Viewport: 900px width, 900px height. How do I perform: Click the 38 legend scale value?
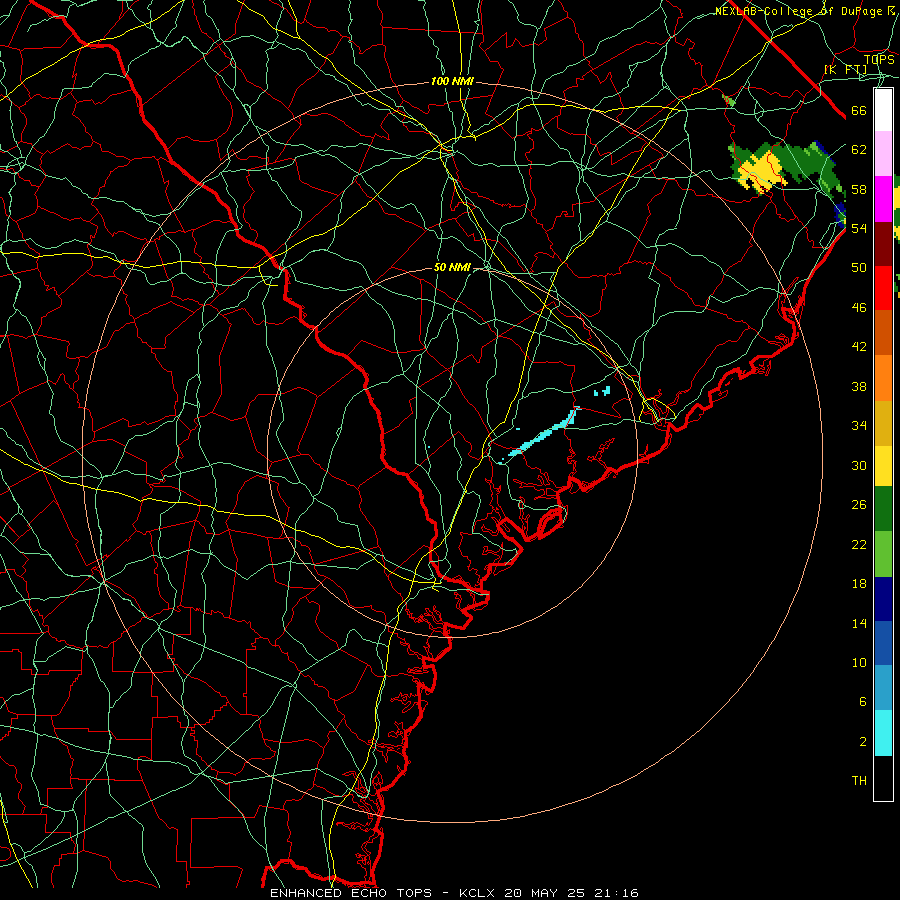[859, 387]
